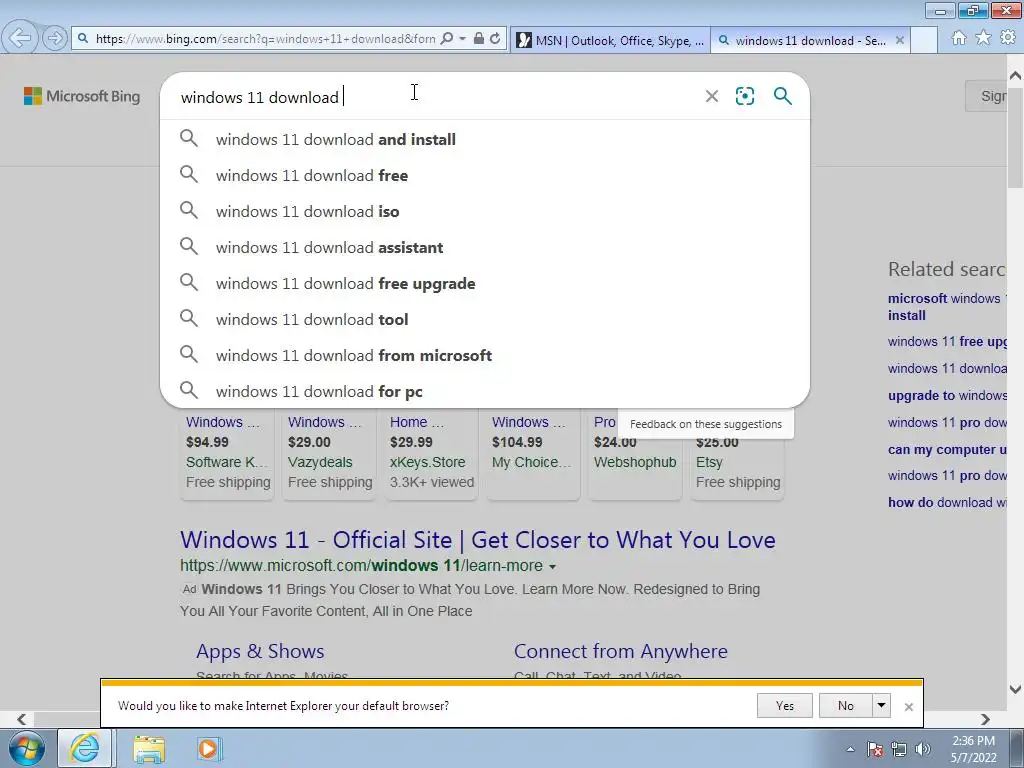
Task: Open the volume speaker tray icon
Action: pyautogui.click(x=923, y=749)
